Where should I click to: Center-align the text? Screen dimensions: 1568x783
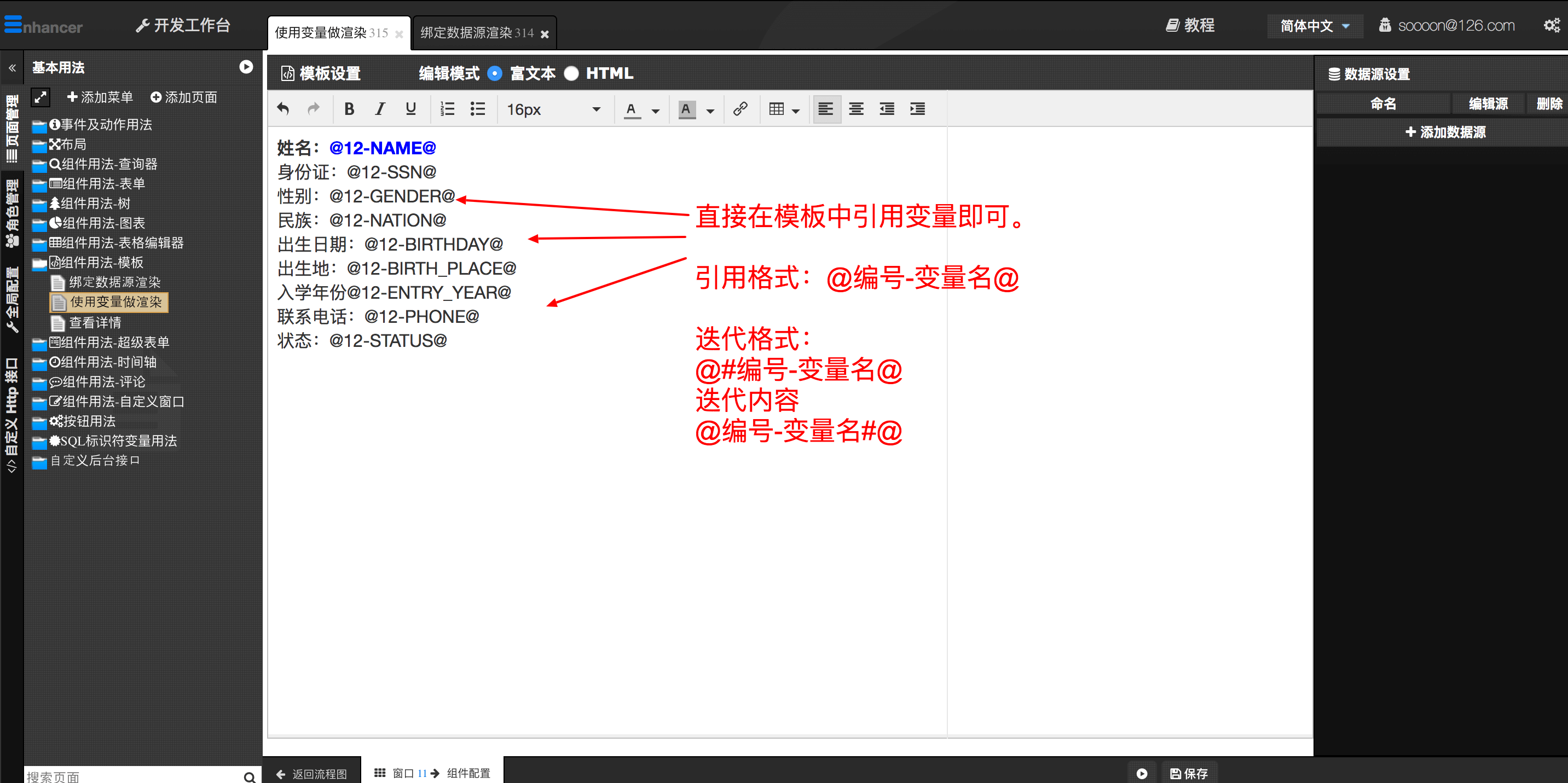[x=856, y=109]
